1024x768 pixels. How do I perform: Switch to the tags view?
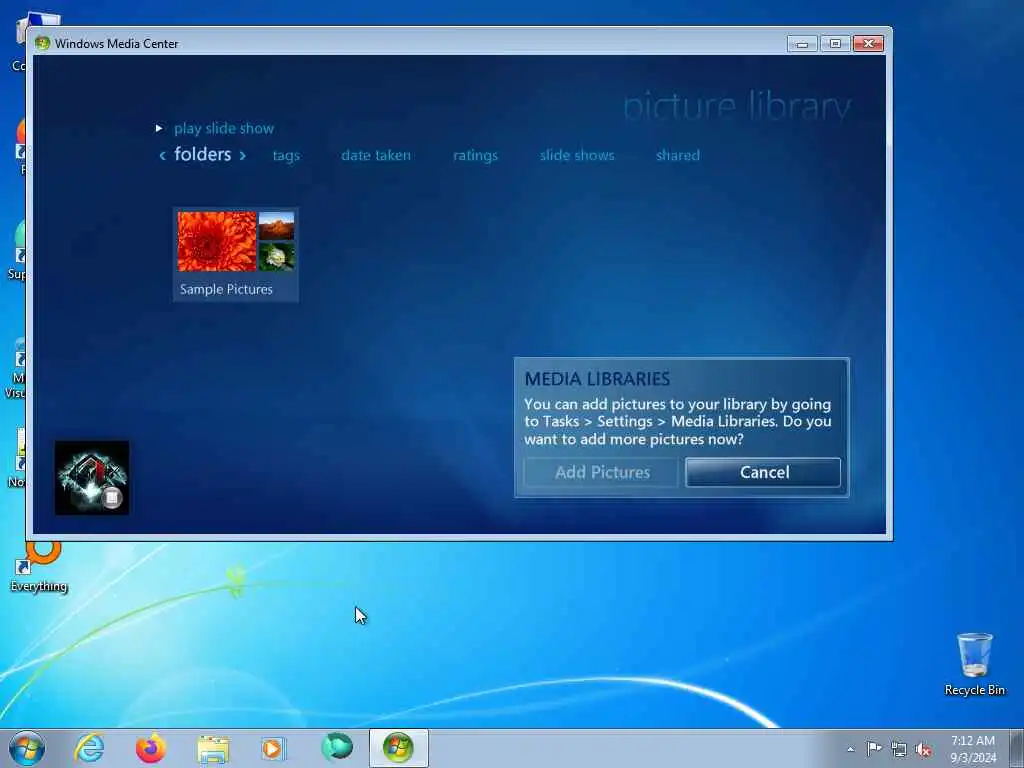pos(286,155)
